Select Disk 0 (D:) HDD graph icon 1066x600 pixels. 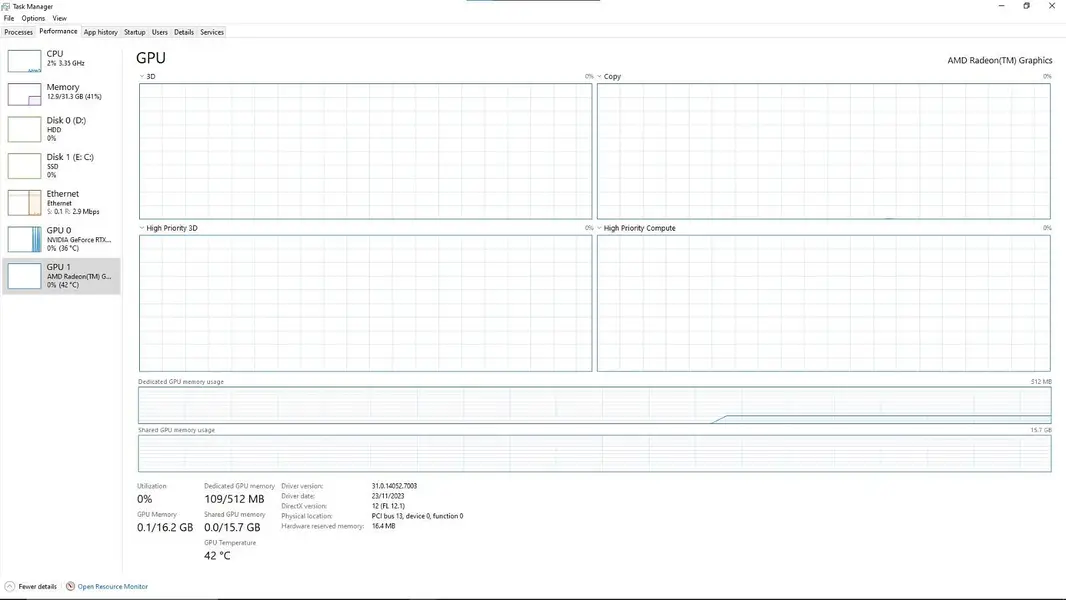[x=24, y=129]
